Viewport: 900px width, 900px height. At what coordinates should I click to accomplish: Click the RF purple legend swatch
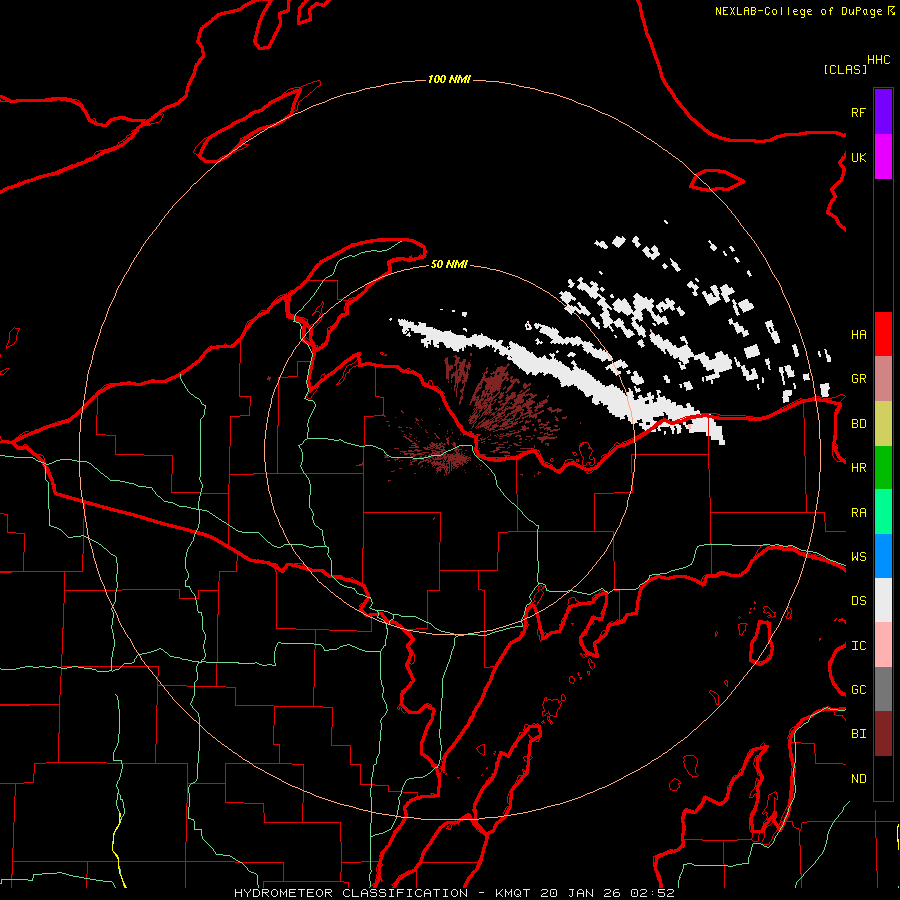click(x=883, y=112)
